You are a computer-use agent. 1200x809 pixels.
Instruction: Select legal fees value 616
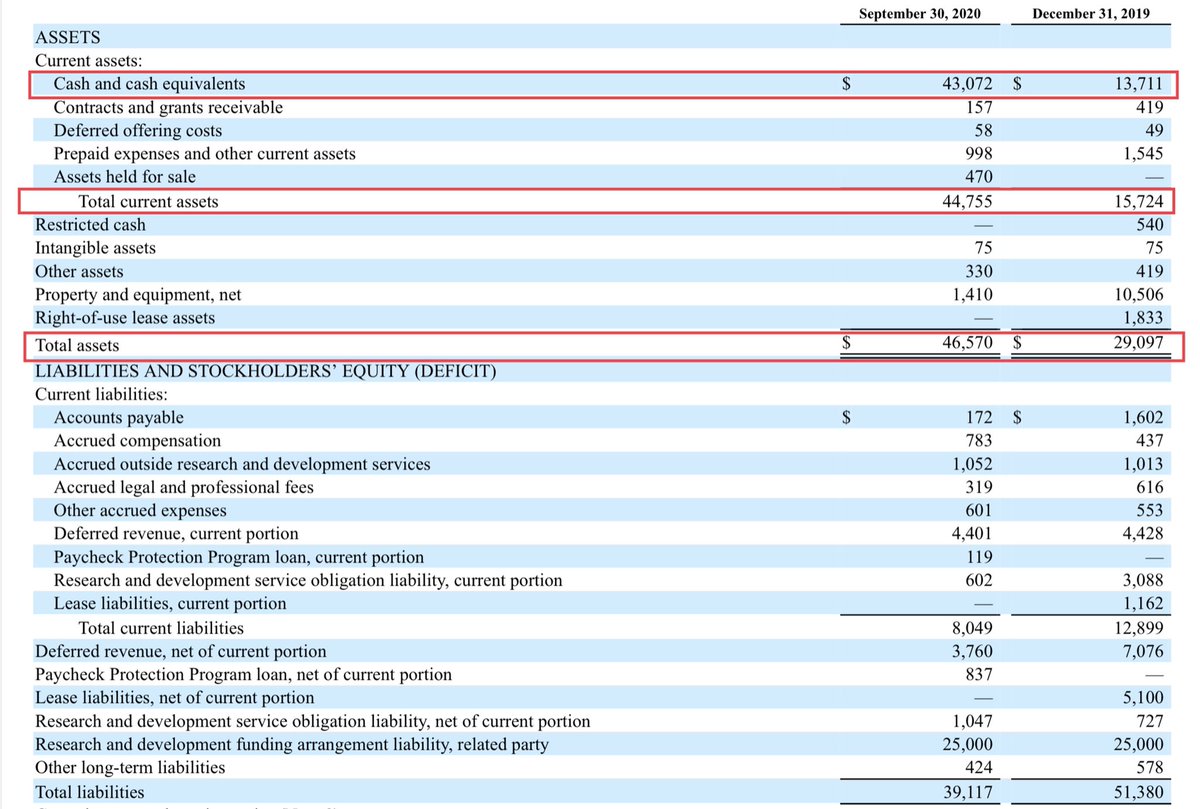(1148, 487)
